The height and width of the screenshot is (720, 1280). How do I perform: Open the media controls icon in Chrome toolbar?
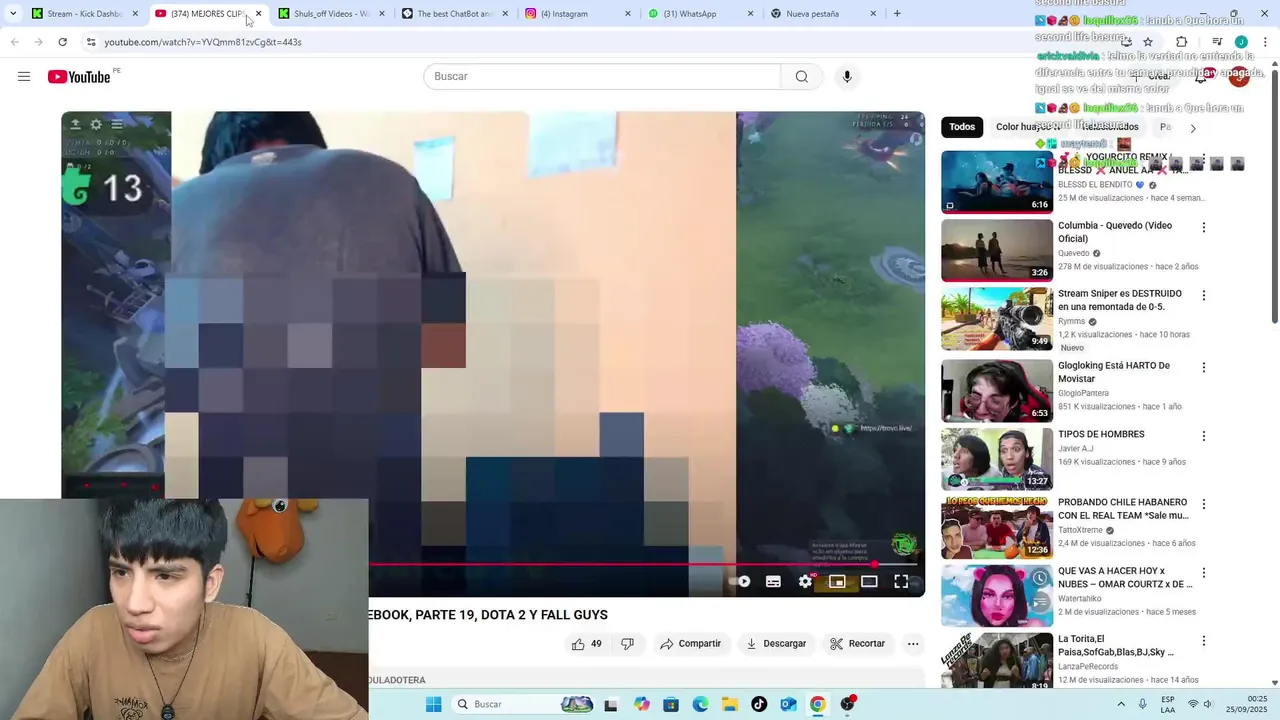[1217, 42]
